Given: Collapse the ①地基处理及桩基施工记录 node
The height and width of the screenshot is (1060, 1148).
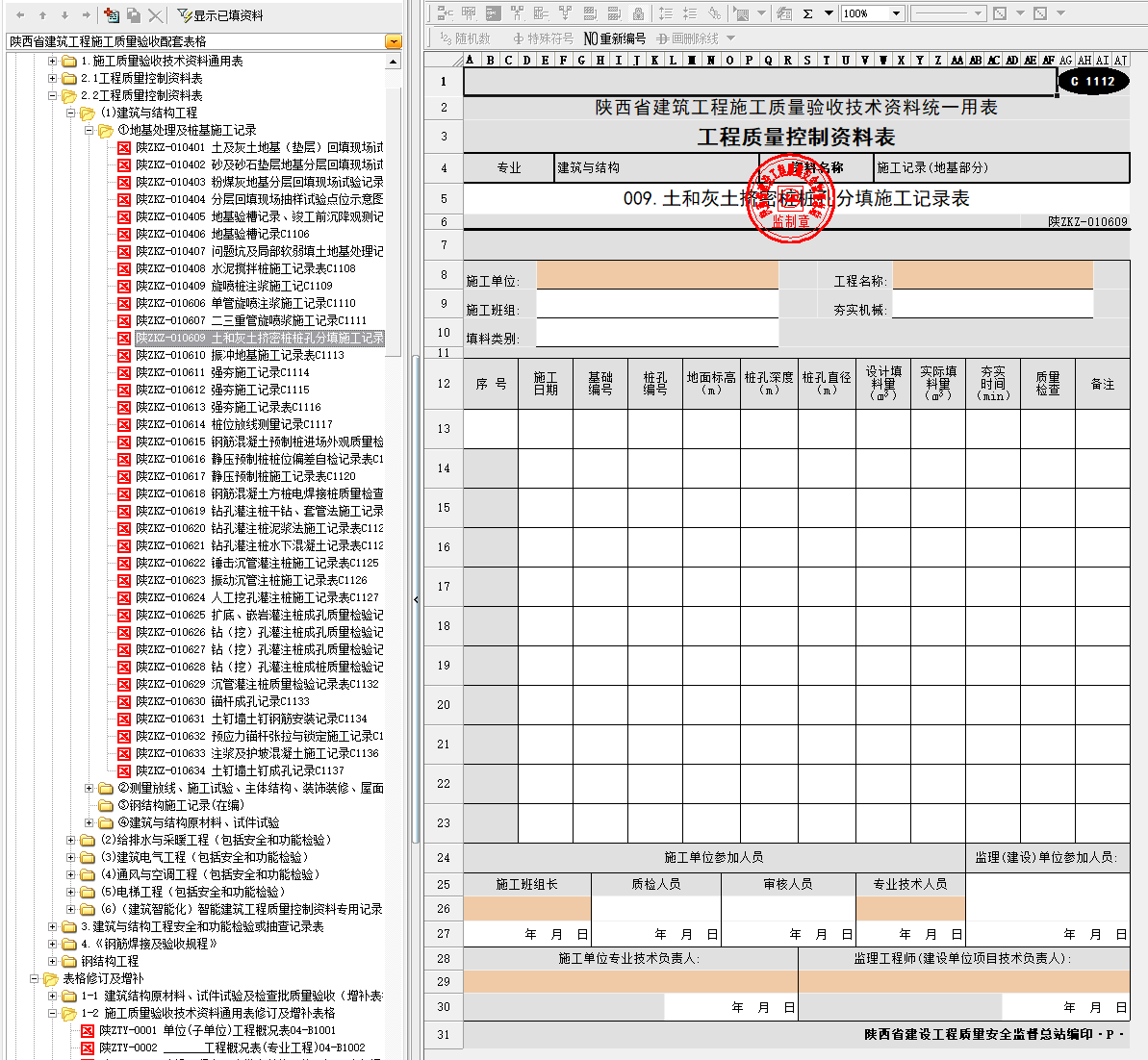Looking at the screenshot, I should 89,130.
